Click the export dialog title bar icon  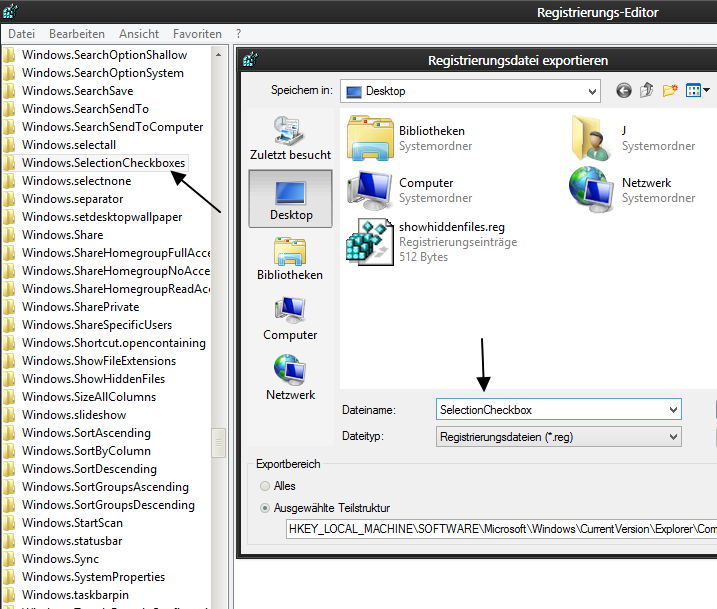click(x=251, y=60)
